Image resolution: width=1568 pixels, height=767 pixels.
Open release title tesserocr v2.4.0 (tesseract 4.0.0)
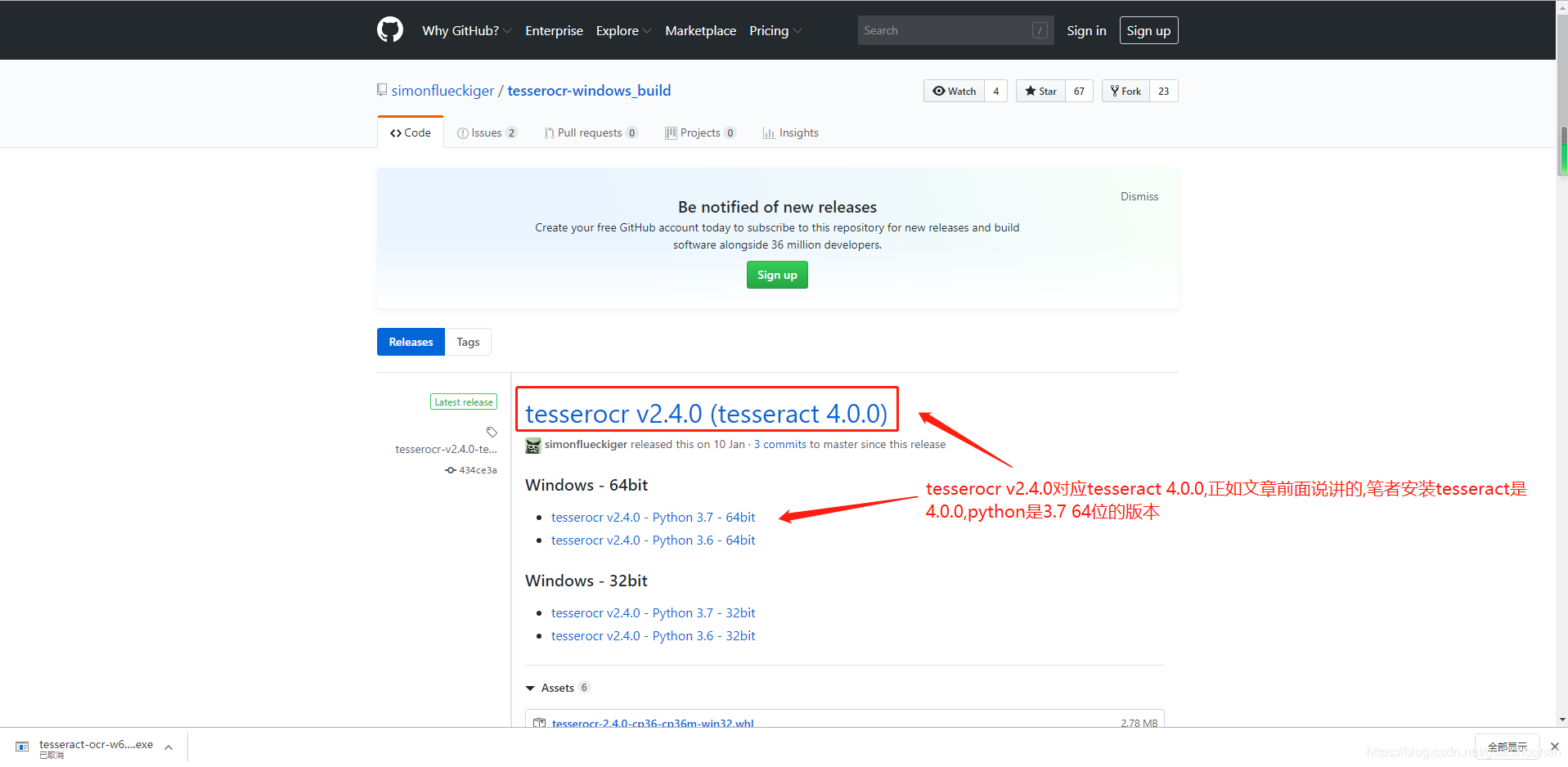coord(707,414)
